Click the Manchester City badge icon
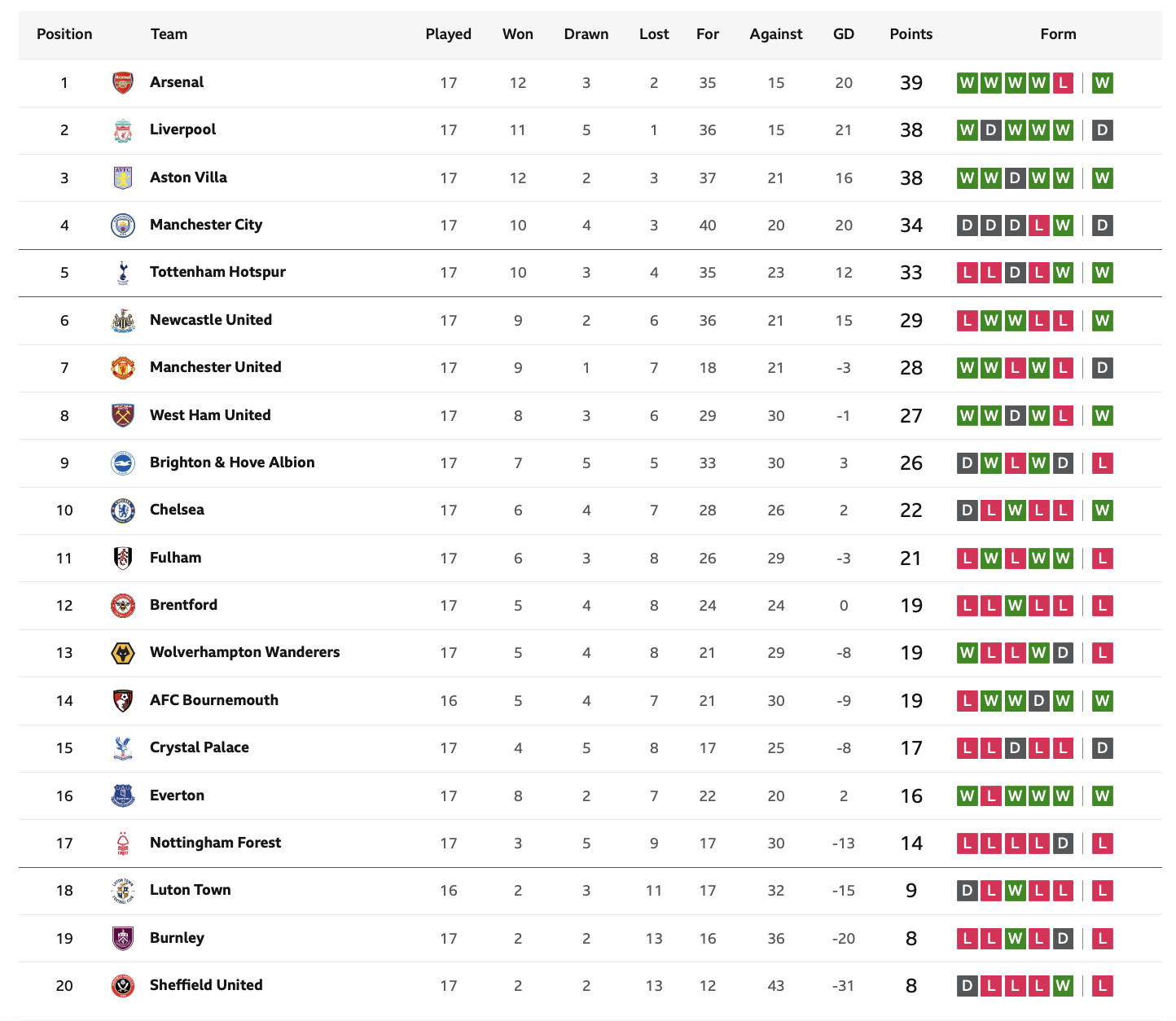1176x1021 pixels. click(123, 226)
